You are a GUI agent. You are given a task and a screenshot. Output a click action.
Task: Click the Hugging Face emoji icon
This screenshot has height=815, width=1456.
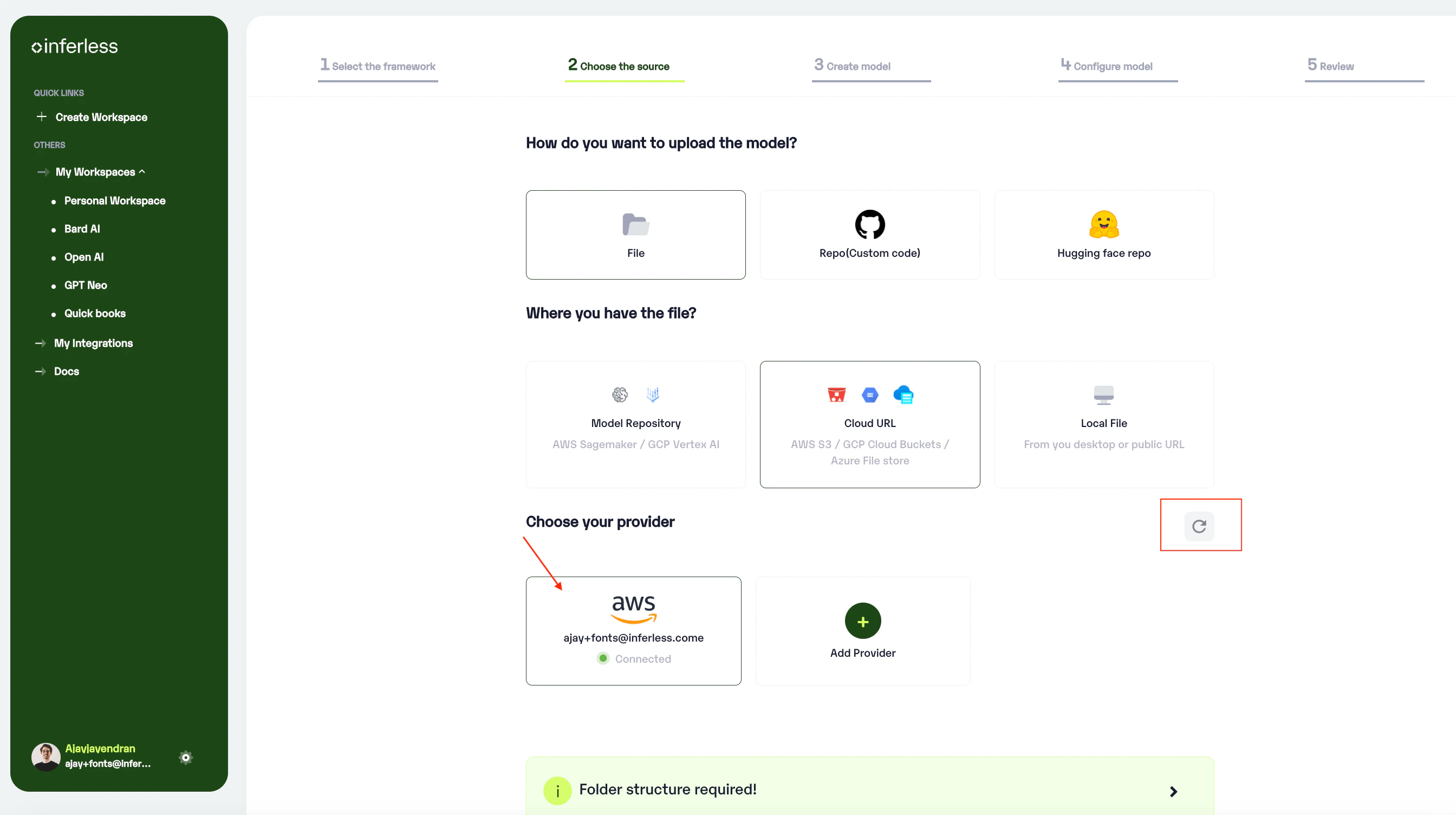1103,224
